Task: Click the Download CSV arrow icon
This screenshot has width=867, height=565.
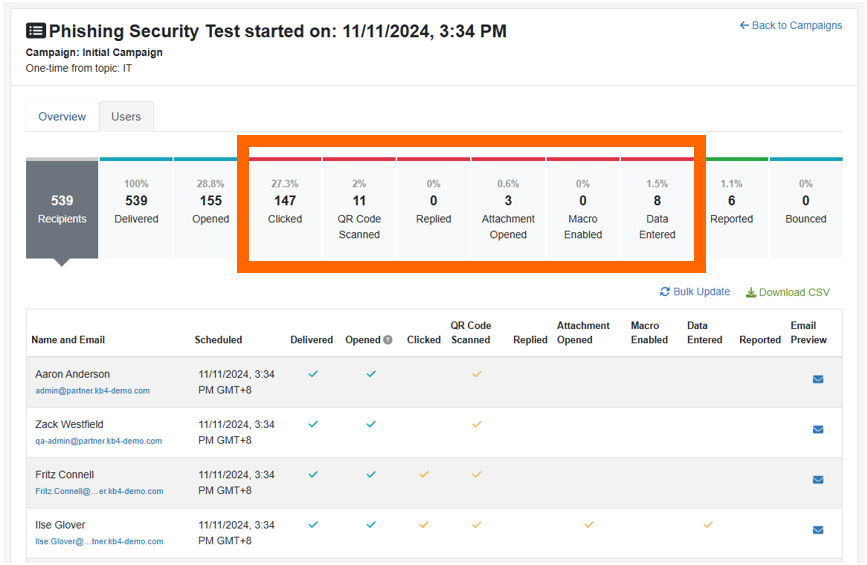Action: [751, 292]
